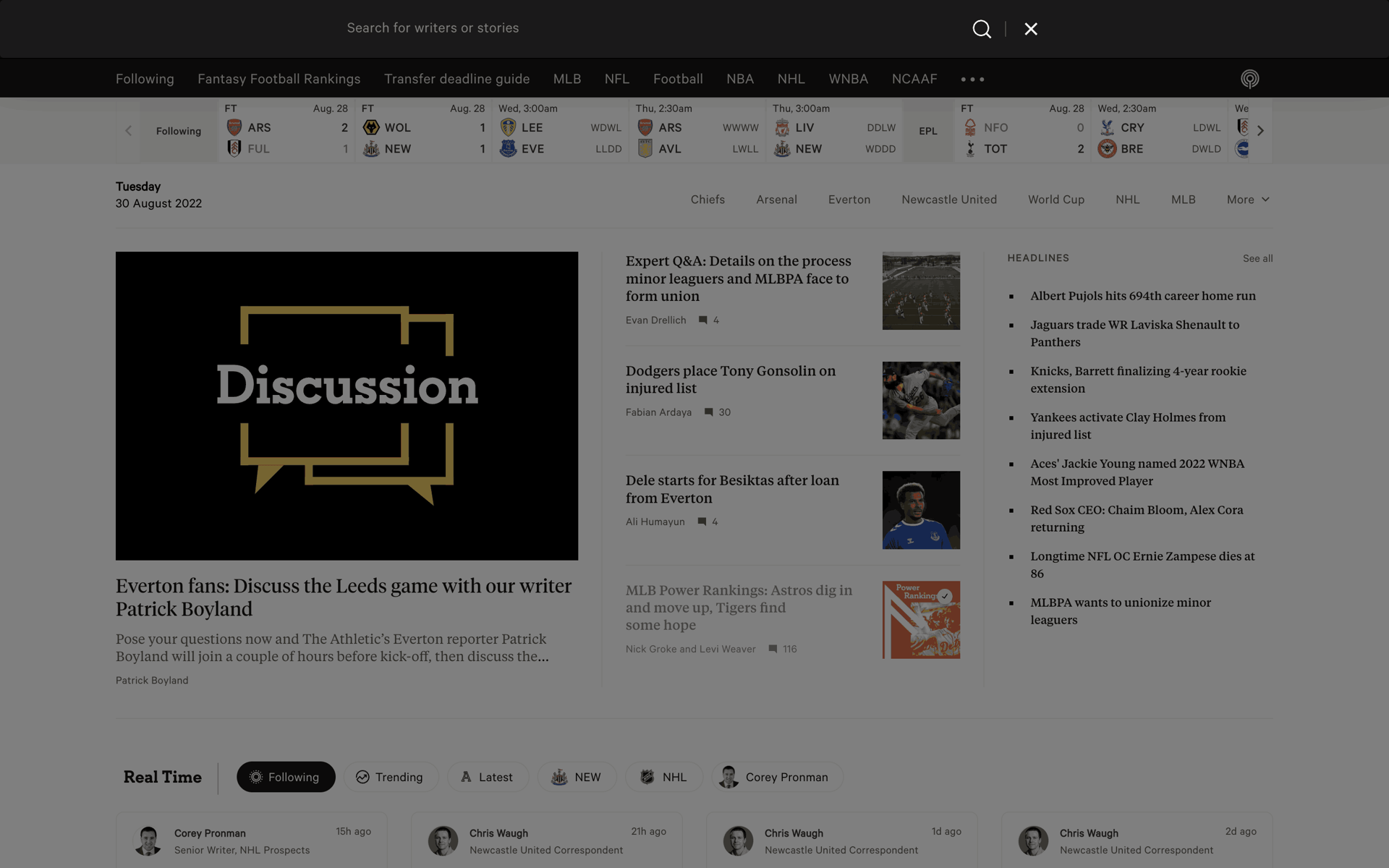Open Dele starts for Besiktas article
Viewport: 1389px width, 868px height.
click(x=732, y=490)
